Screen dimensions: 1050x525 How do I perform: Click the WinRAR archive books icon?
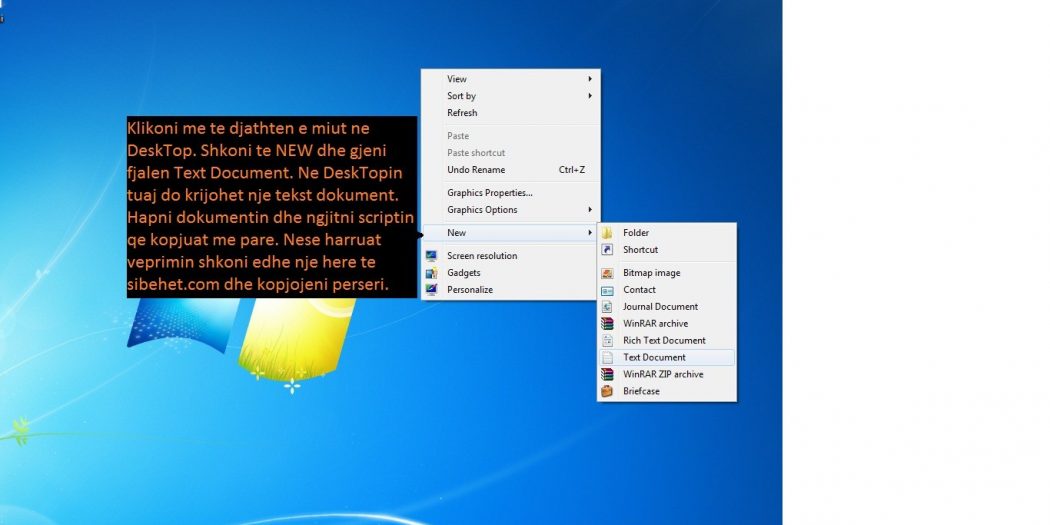607,323
